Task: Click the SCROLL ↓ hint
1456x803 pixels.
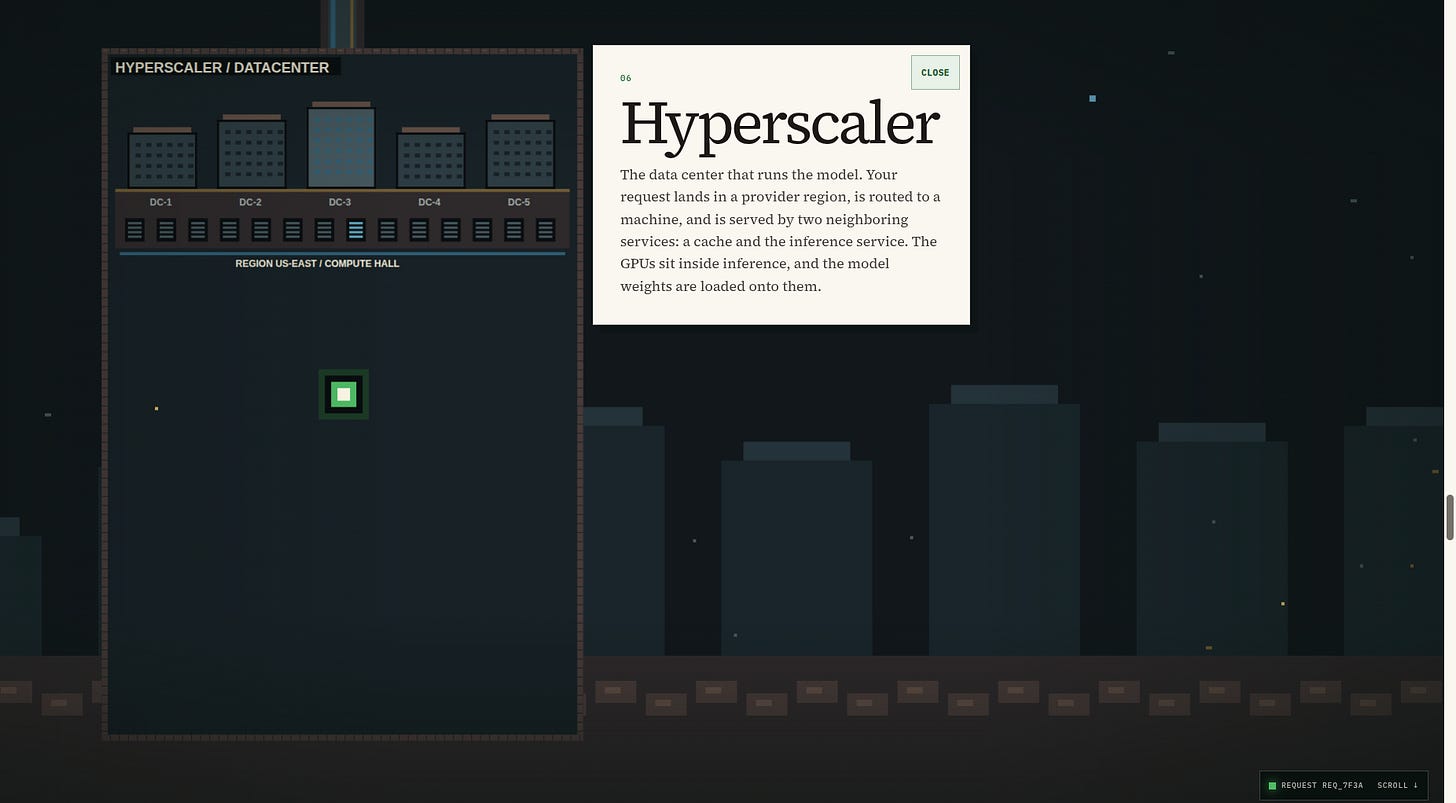Action: (x=1397, y=786)
